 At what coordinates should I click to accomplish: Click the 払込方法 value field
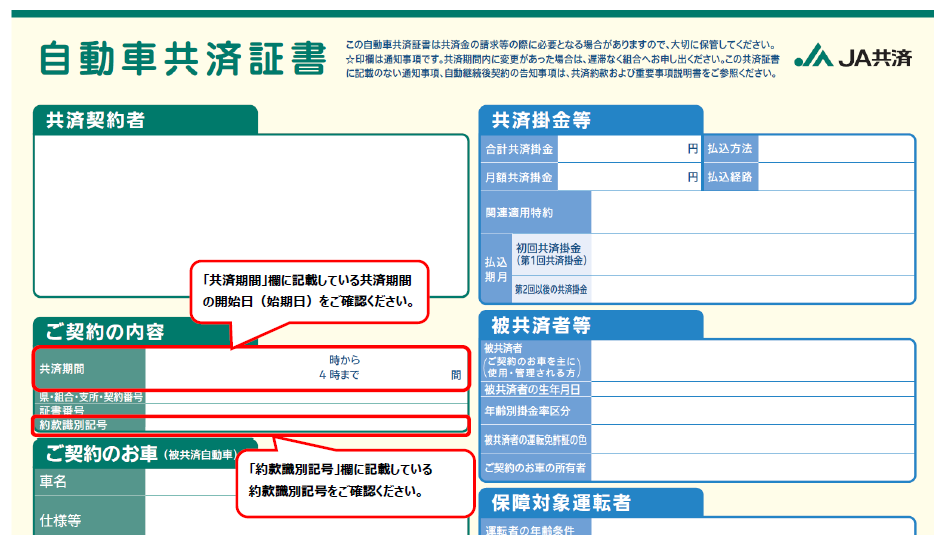(x=836, y=149)
